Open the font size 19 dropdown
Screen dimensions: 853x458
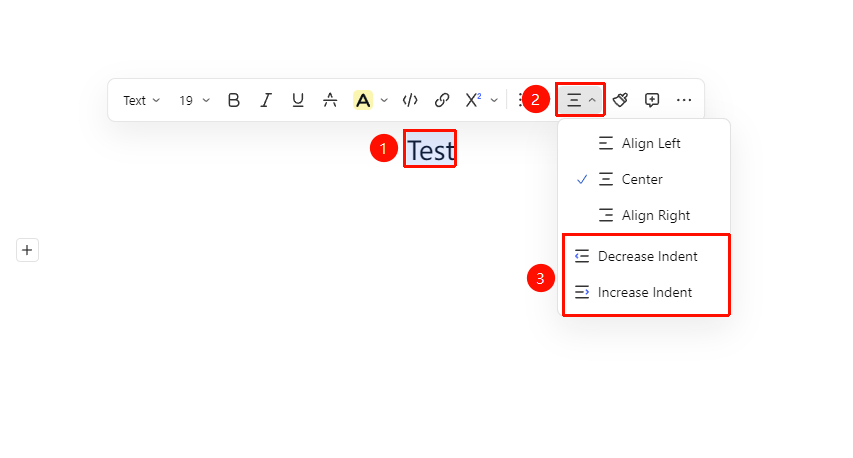194,100
